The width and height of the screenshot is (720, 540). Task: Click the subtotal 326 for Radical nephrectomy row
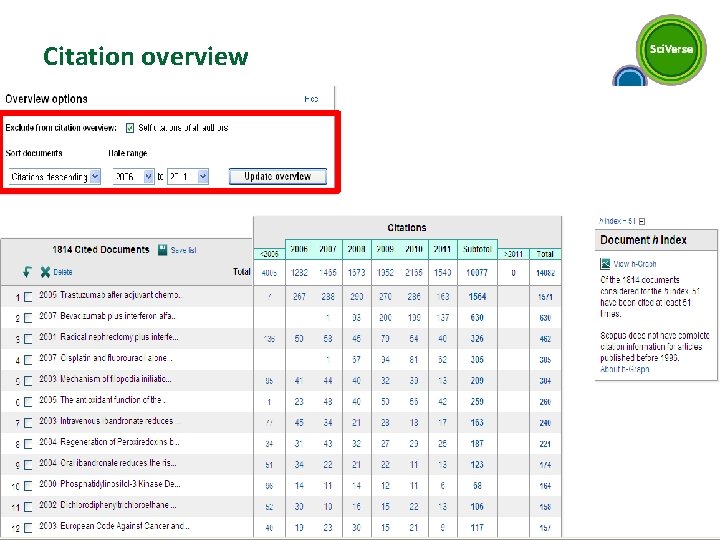477,338
